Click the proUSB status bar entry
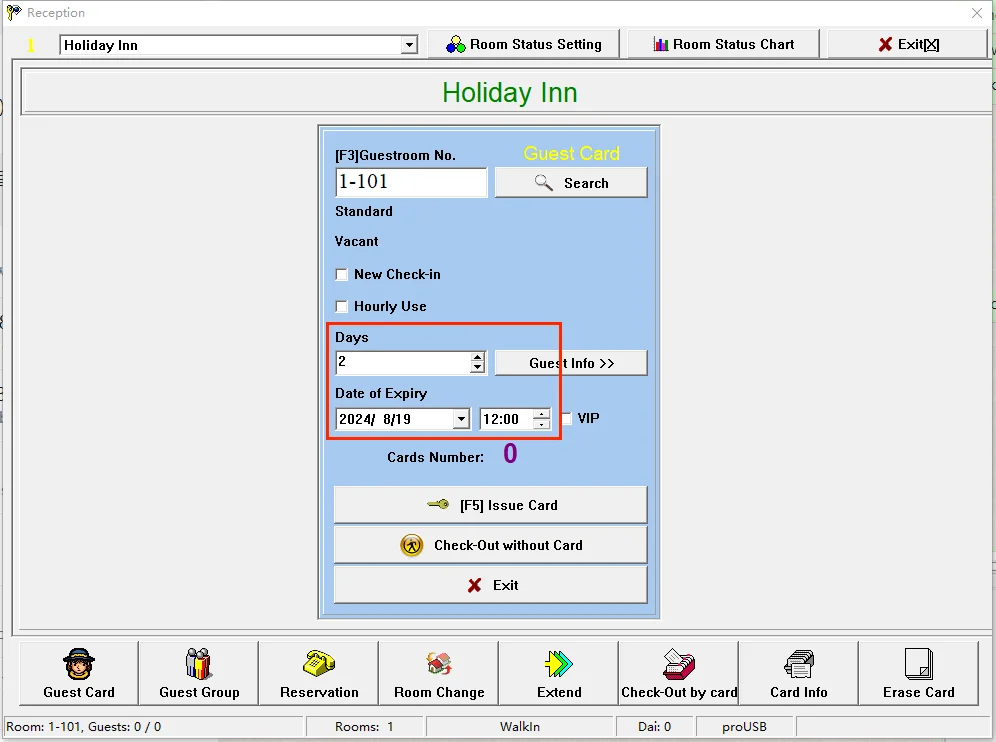The image size is (996, 742). point(744,727)
